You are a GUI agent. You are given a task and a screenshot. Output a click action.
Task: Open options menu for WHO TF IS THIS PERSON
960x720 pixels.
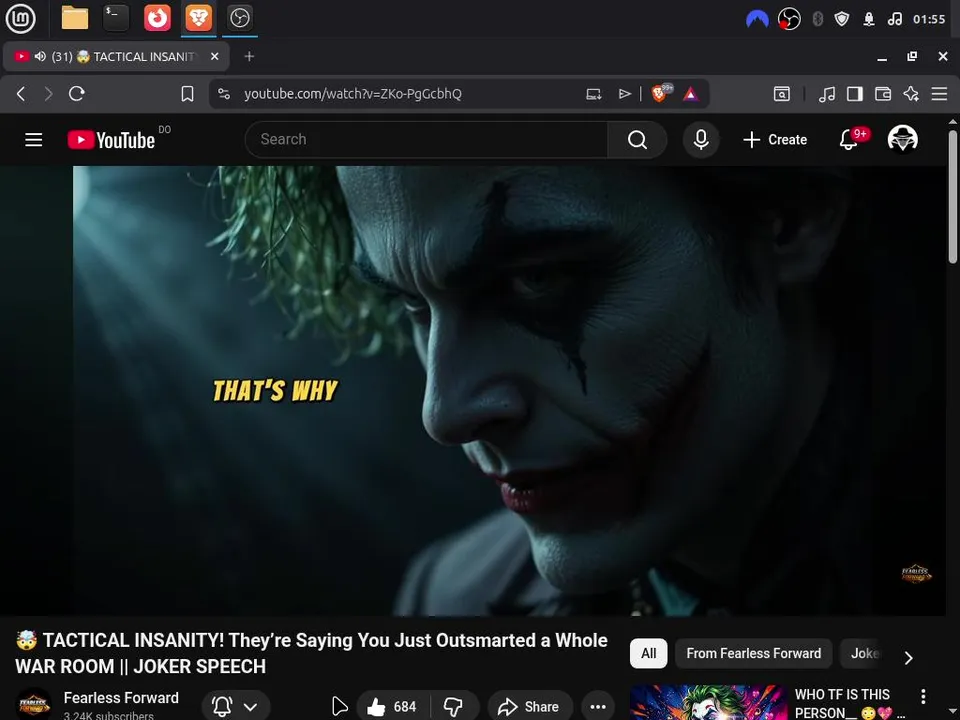(x=923, y=696)
